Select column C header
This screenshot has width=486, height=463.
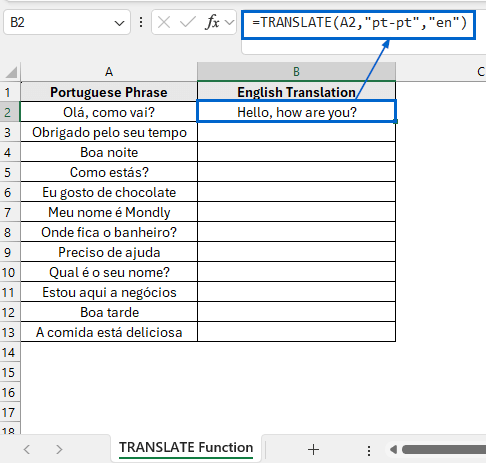pos(480,72)
